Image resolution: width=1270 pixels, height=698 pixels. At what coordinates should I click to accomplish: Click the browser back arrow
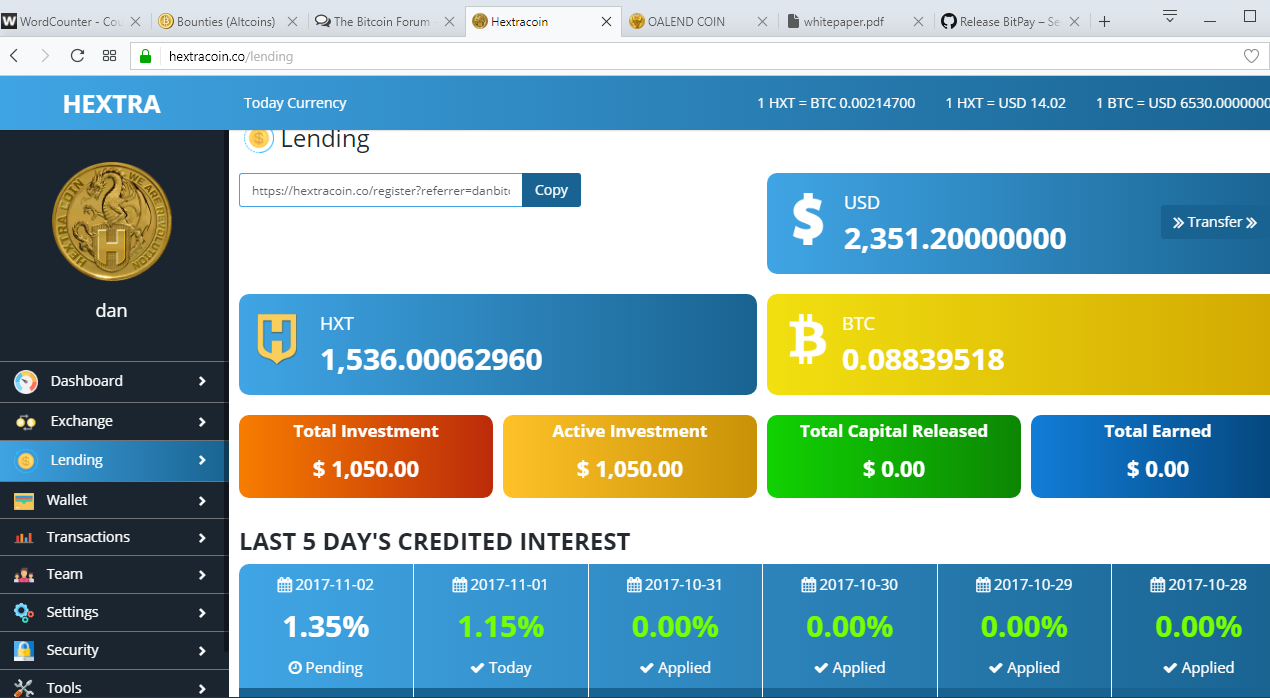(14, 56)
